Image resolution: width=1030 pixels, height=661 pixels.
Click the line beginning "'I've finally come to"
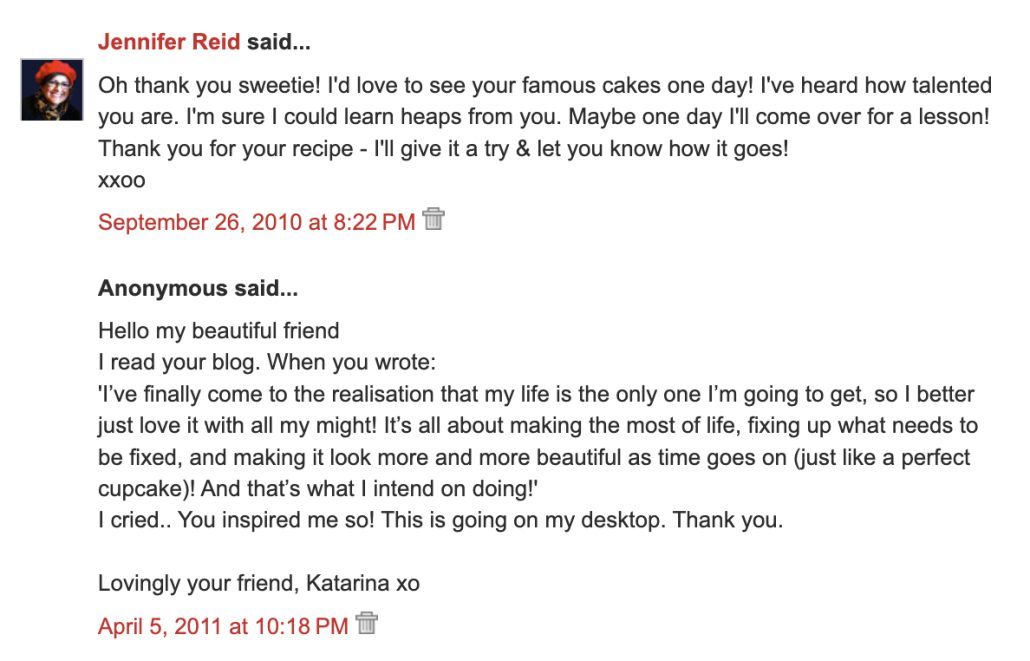click(536, 394)
